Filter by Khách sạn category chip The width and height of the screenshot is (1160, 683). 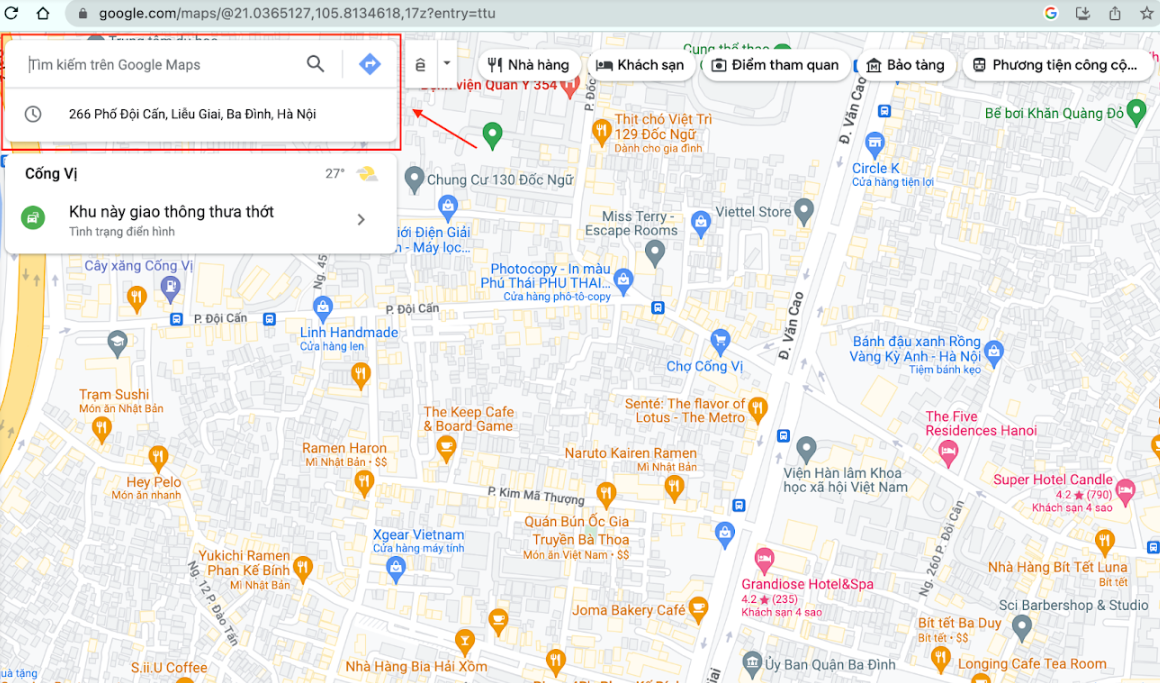tap(640, 65)
